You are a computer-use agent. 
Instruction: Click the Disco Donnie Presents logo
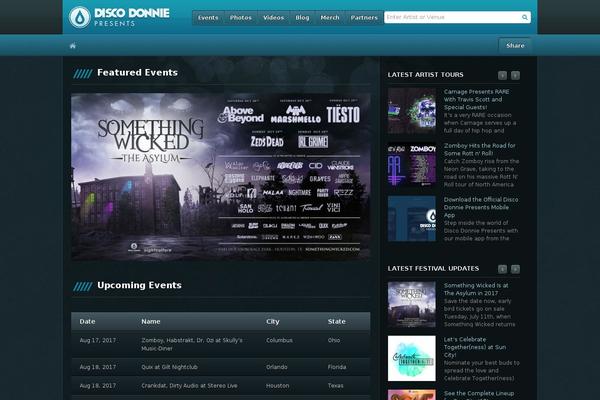coord(118,17)
